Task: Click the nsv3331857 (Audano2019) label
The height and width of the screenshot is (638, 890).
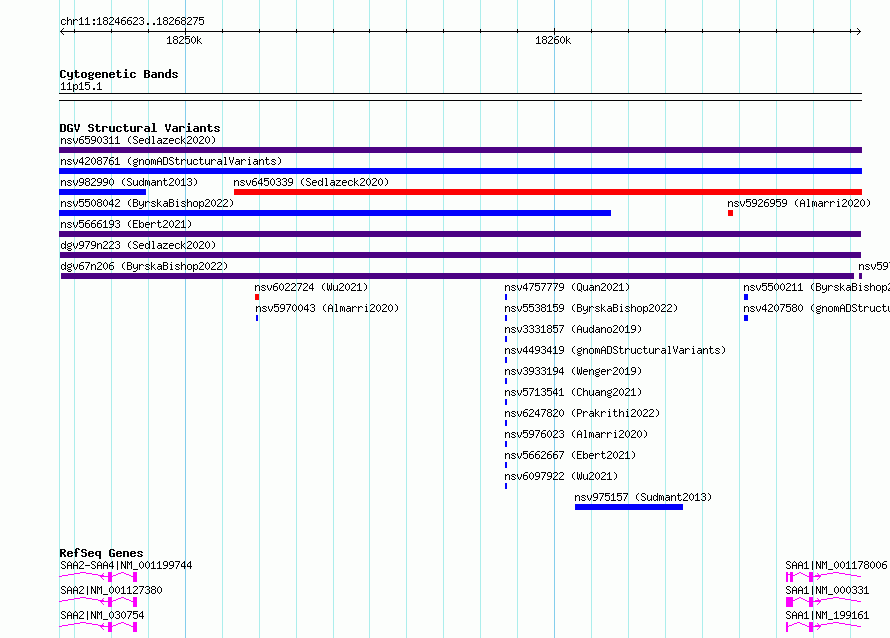Action: [x=573, y=329]
